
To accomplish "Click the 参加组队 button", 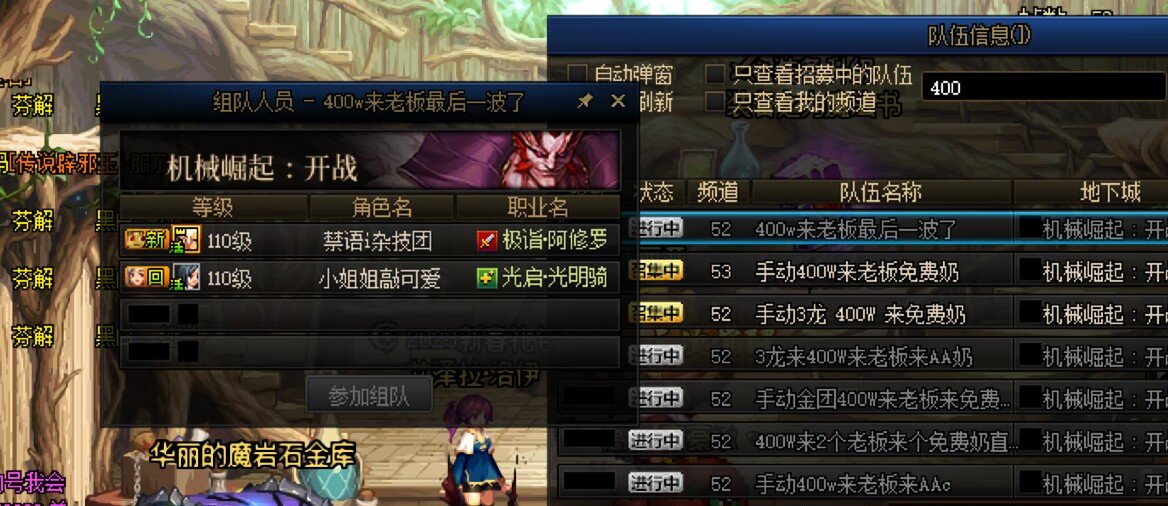I will tap(369, 395).
